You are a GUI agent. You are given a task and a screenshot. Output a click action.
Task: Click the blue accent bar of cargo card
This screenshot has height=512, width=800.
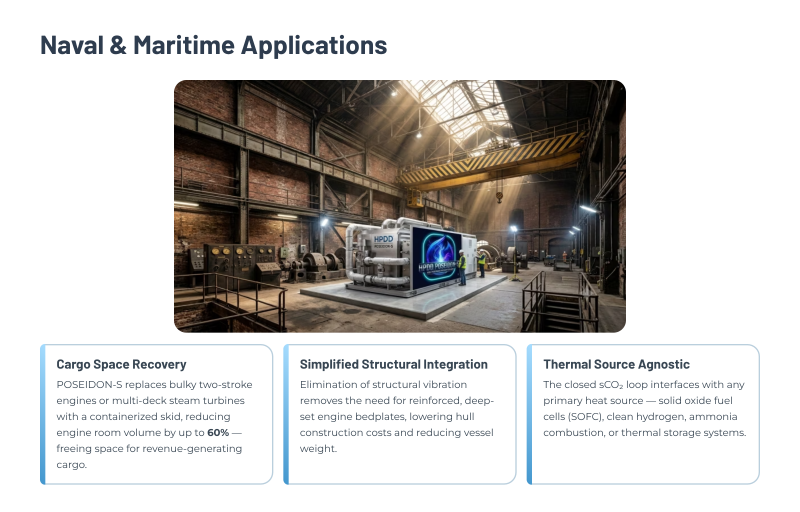43,414
